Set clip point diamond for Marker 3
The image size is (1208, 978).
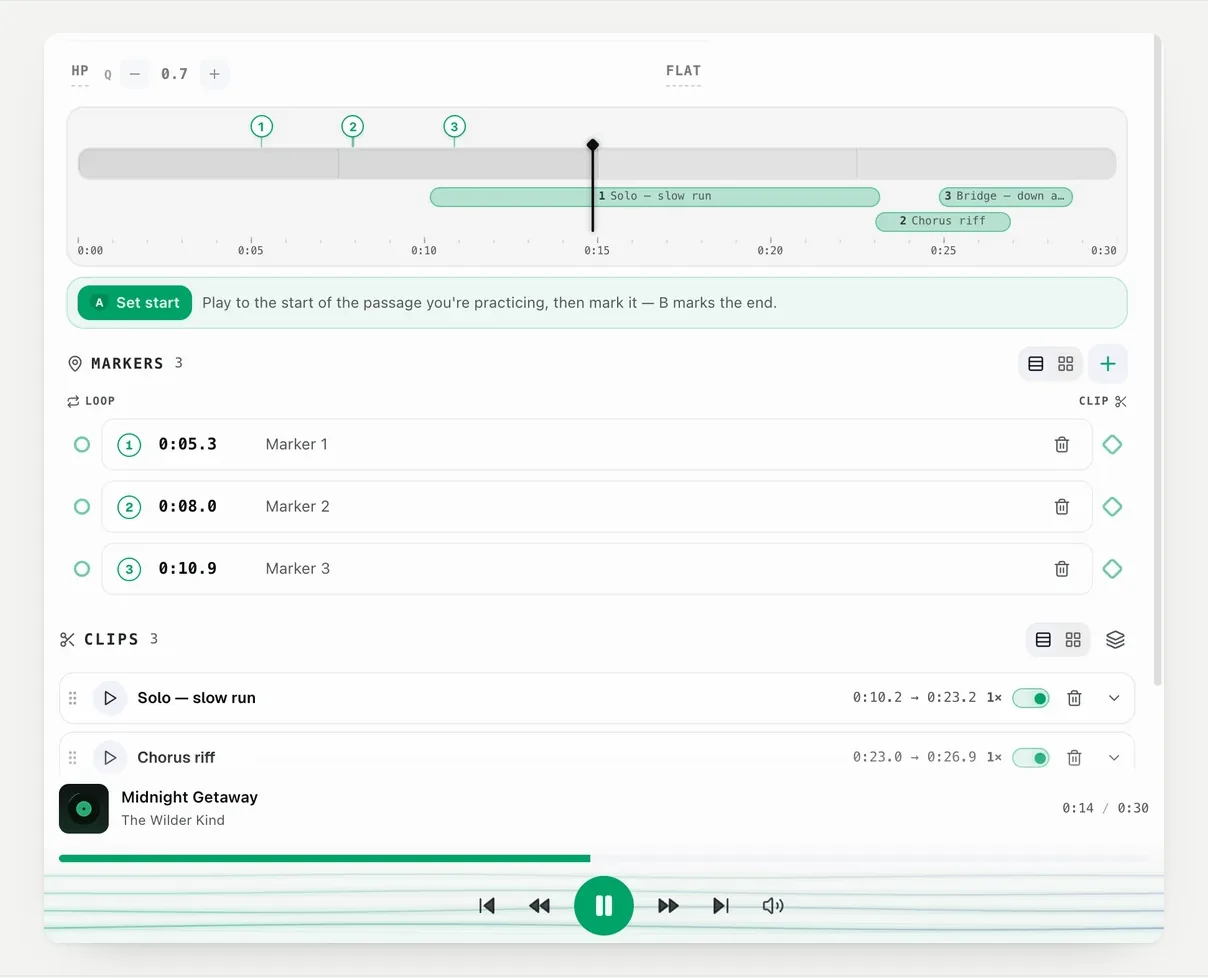coord(1112,569)
